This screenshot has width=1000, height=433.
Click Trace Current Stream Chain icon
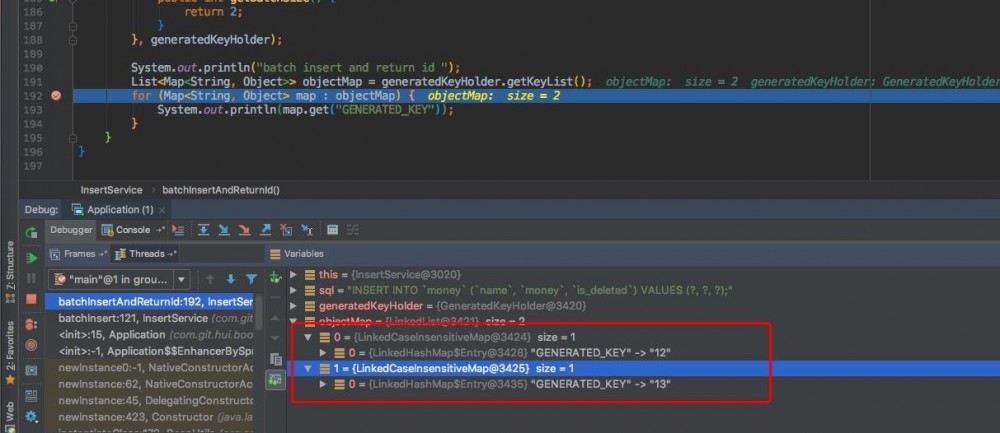pyautogui.click(x=353, y=230)
